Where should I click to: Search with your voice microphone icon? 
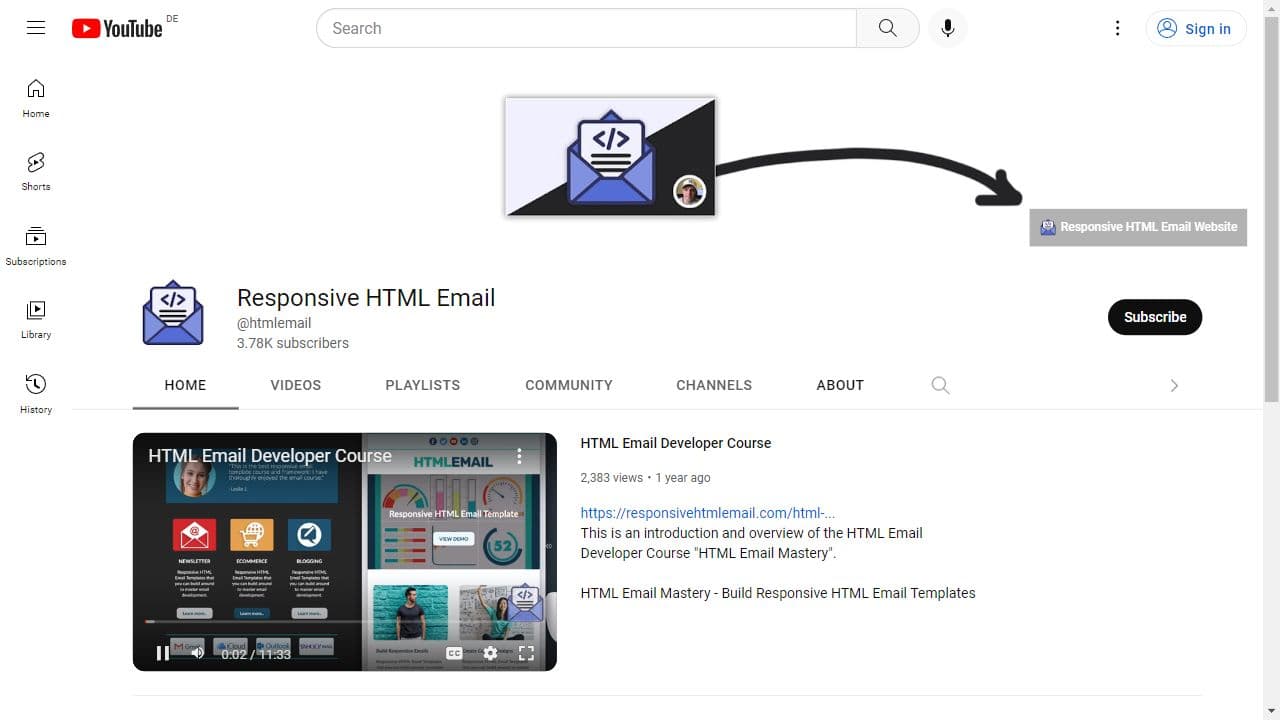[x=948, y=28]
